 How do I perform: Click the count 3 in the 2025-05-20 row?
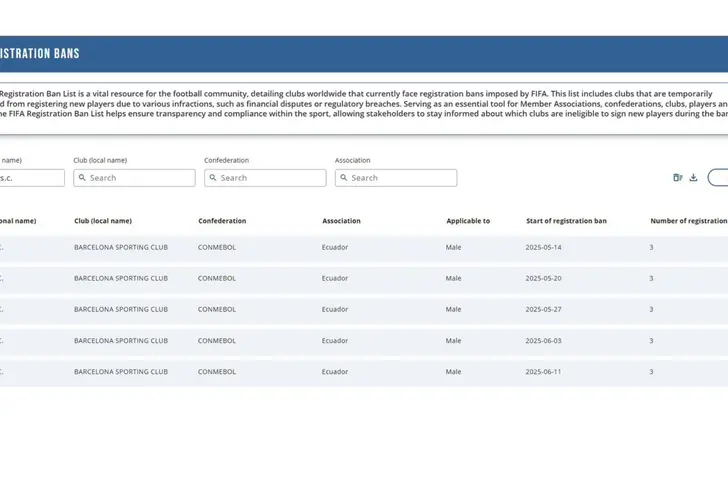(x=651, y=279)
